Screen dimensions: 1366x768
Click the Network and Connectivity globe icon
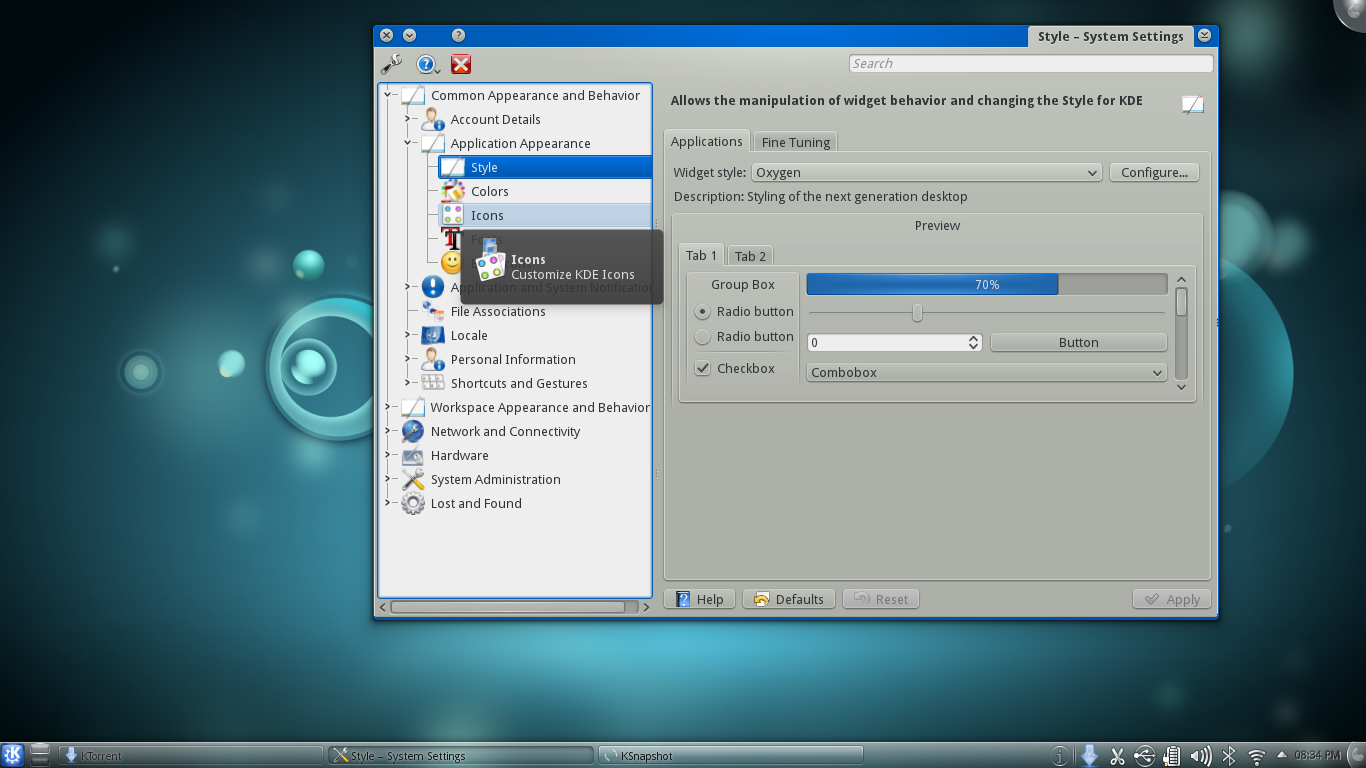(413, 431)
